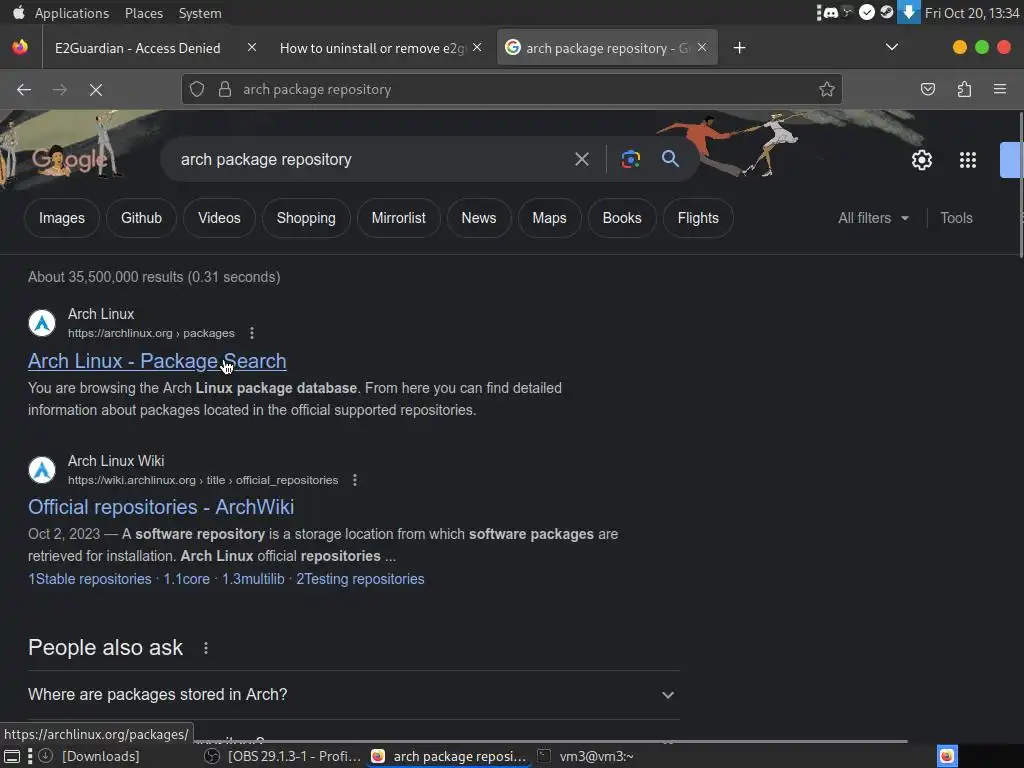Return to Google home via logo
The height and width of the screenshot is (768, 1024).
tap(69, 159)
